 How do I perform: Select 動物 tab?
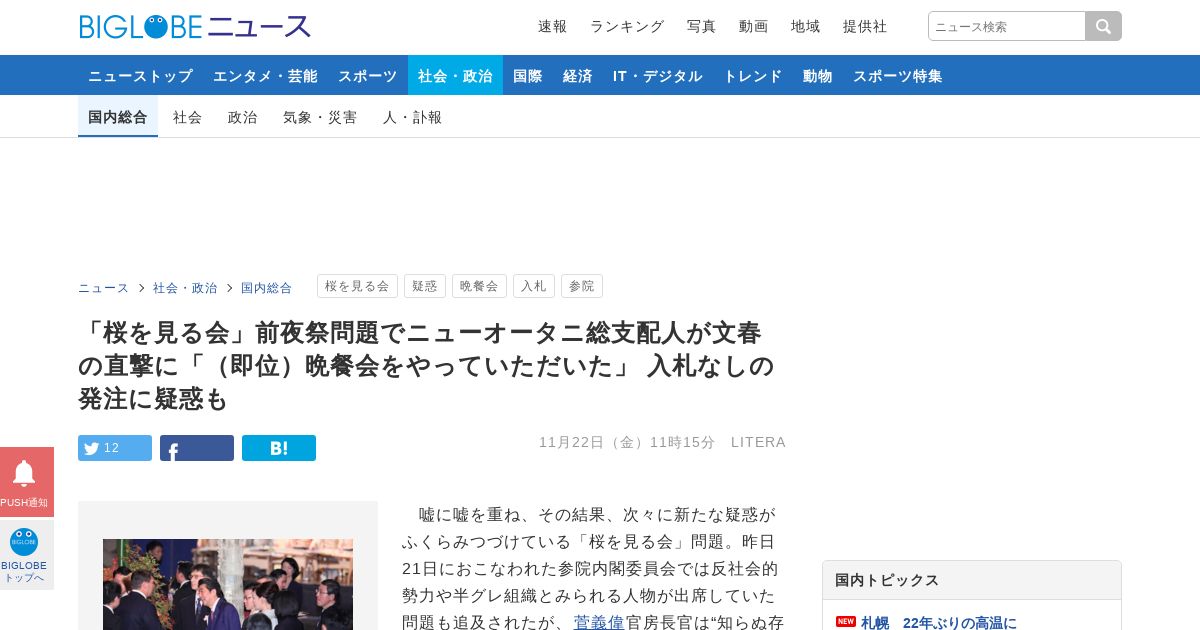point(818,75)
